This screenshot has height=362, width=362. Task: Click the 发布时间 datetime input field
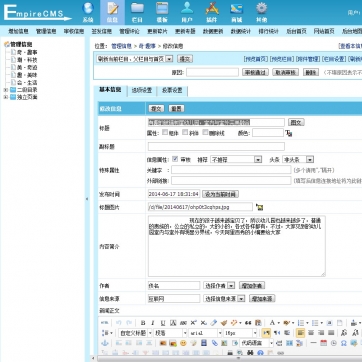click(x=174, y=194)
